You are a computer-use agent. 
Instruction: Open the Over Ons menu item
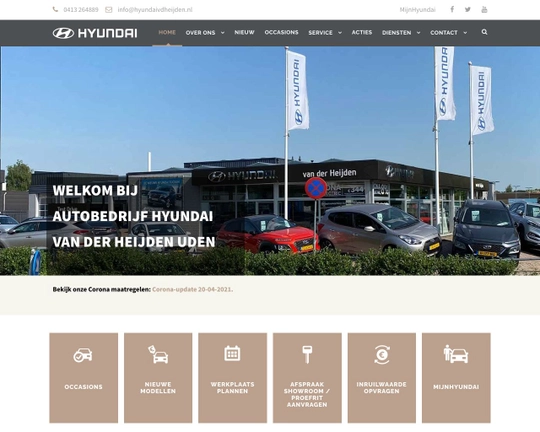pyautogui.click(x=200, y=33)
